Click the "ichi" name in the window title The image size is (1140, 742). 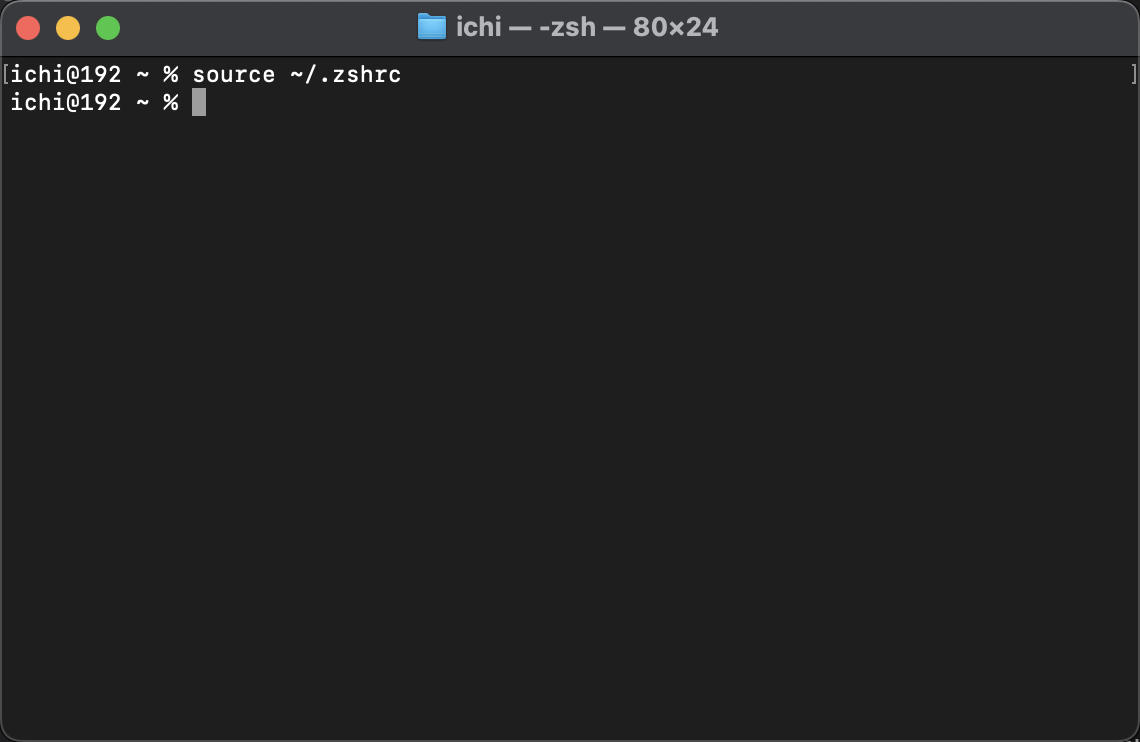pos(478,27)
